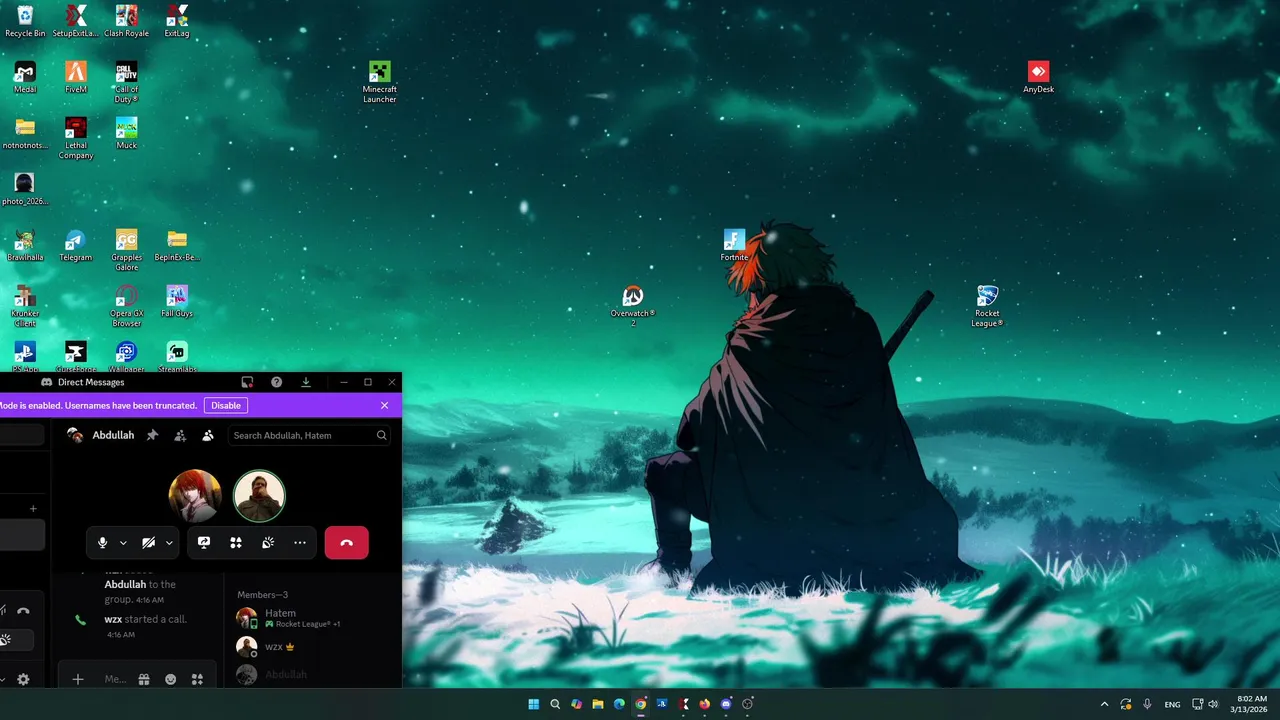Open attachment plus button in message box
This screenshot has width=1280, height=720.
point(78,679)
